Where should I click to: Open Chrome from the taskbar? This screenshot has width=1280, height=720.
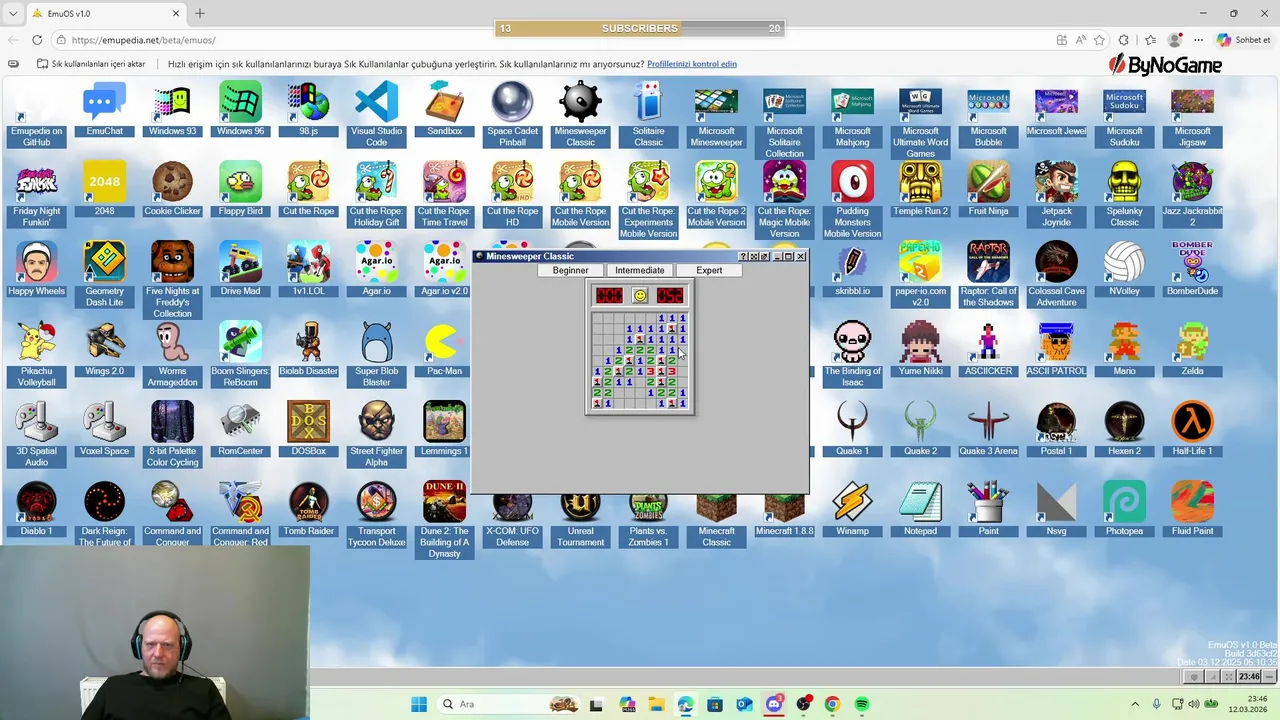(832, 704)
